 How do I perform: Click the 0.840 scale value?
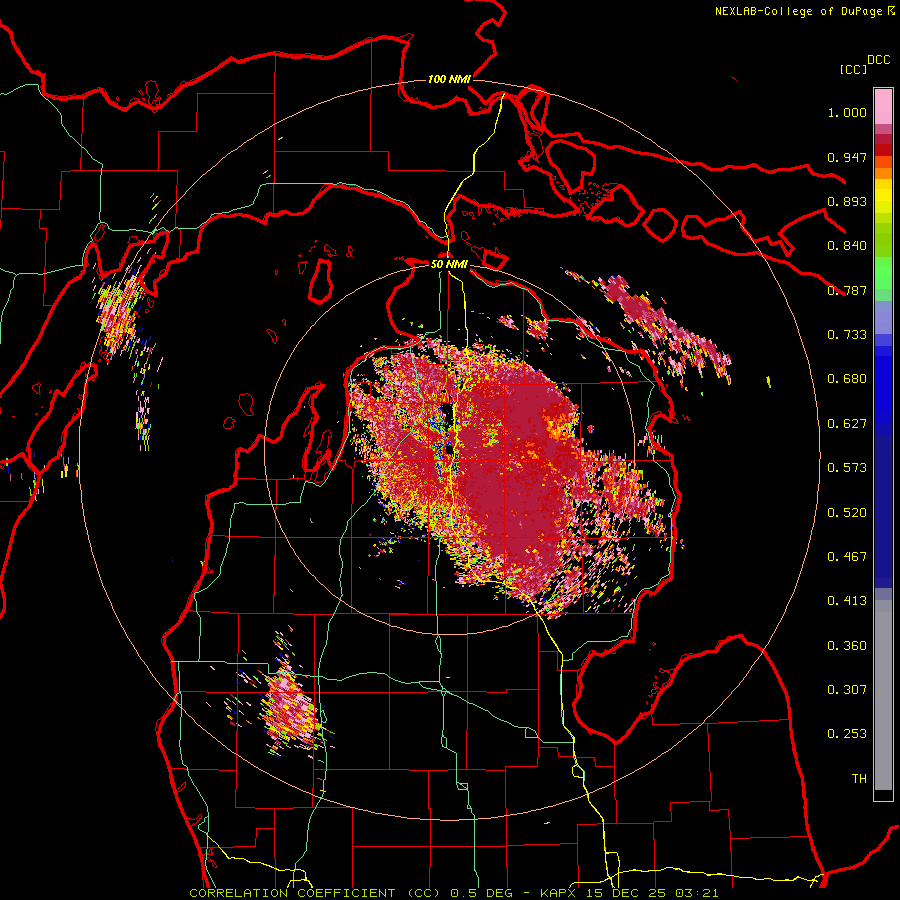(x=847, y=246)
